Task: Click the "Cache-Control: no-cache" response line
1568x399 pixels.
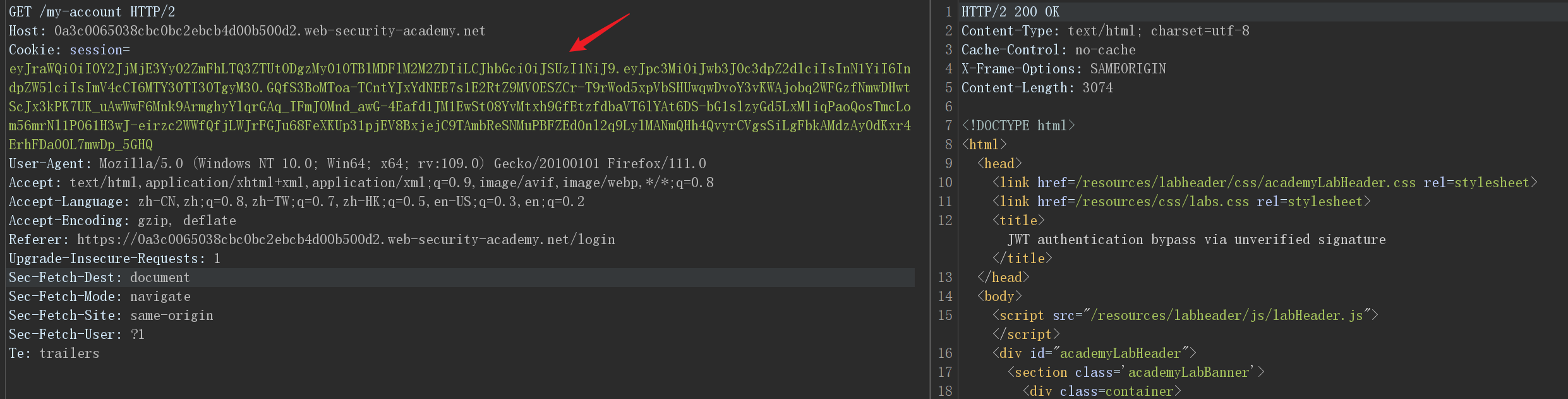Action: pos(1049,49)
